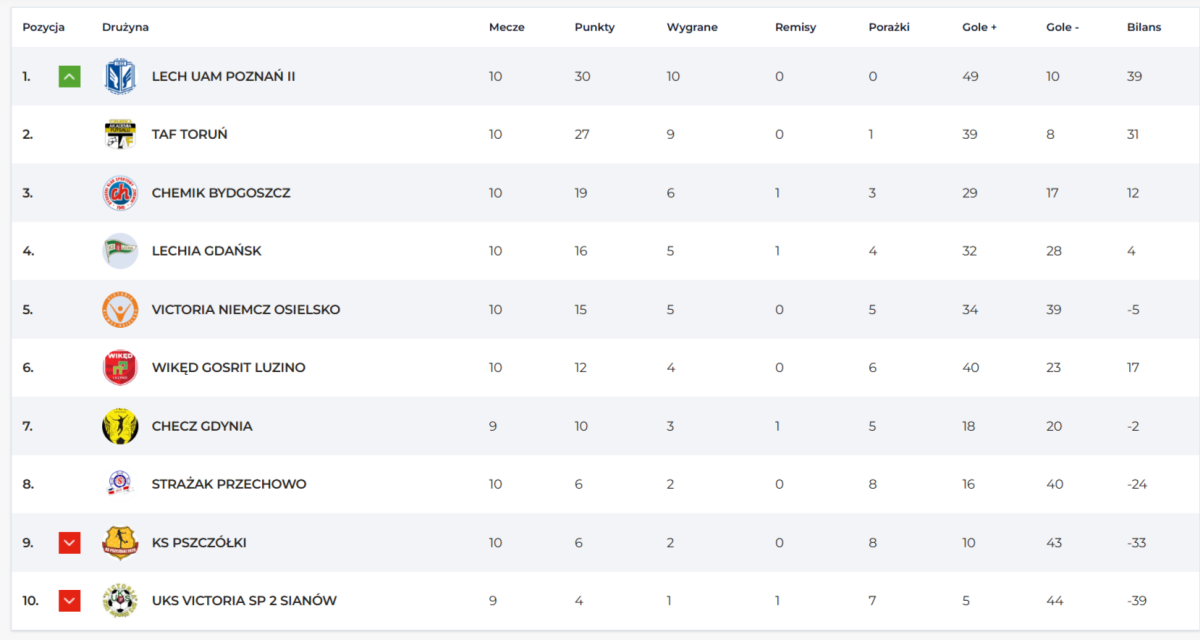This screenshot has width=1200, height=640.
Task: Click the Chemik Bydgoszcz club crest
Action: 120,193
